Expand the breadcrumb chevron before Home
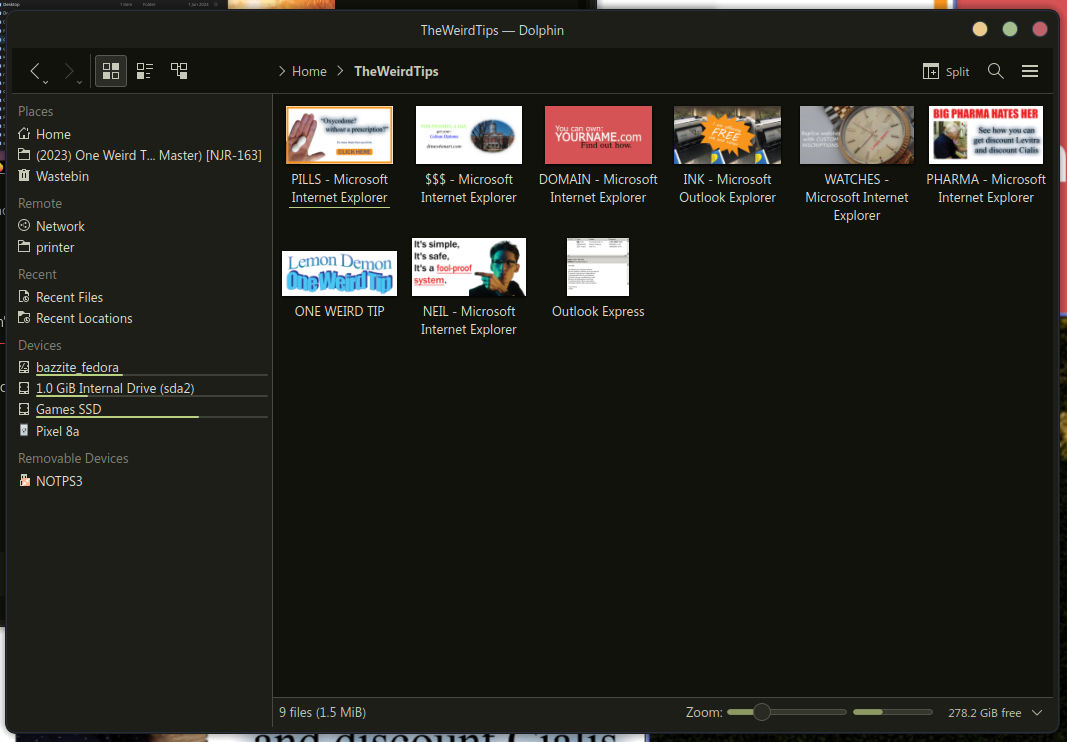Screen dimensions: 1067x742 pyautogui.click(x=282, y=71)
